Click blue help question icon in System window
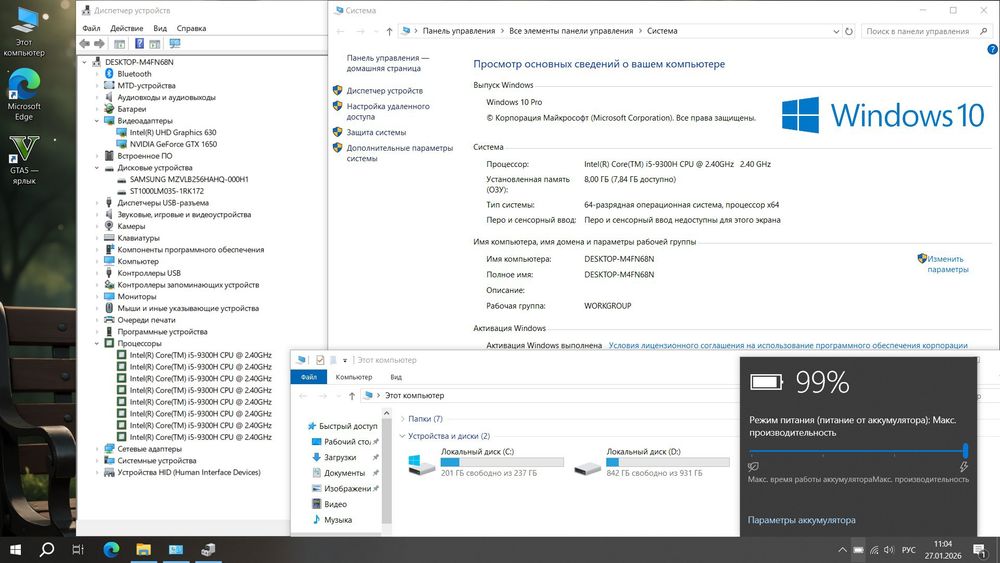The image size is (1000, 563). coord(992,49)
